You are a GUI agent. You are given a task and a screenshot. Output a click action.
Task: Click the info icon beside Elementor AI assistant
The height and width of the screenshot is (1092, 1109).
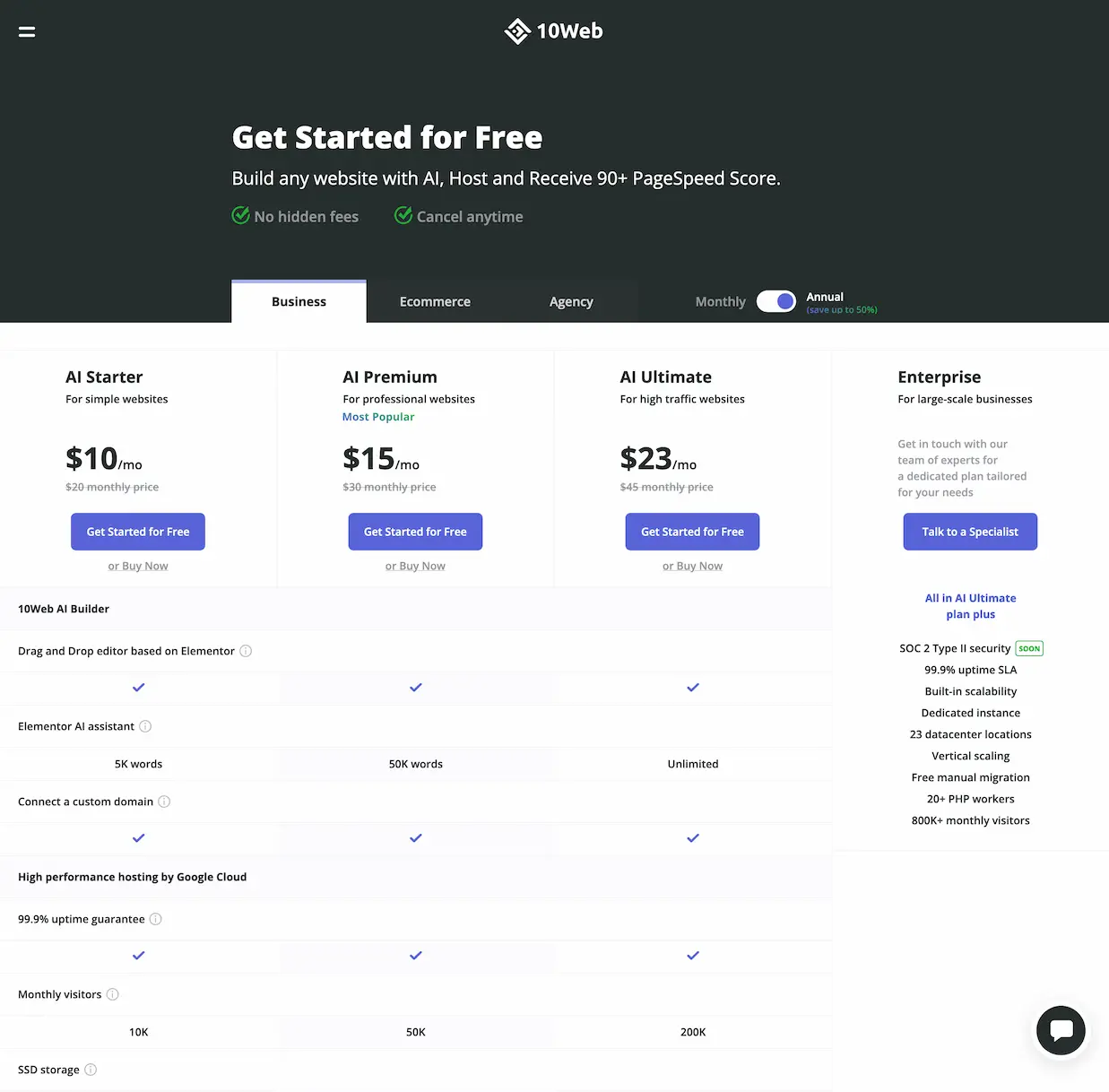[x=145, y=726]
